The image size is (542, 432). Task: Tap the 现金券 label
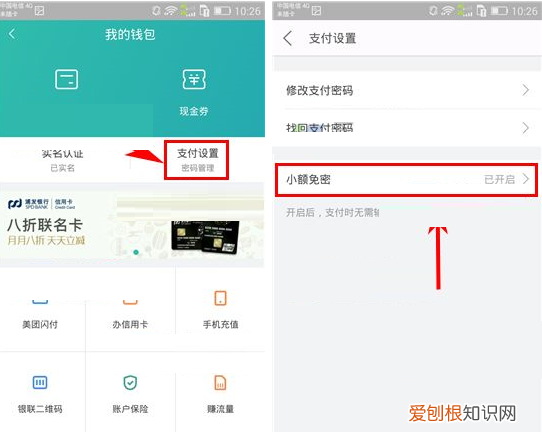[x=194, y=111]
